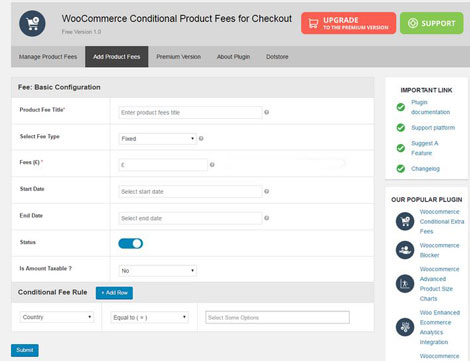470x361 pixels.
Task: Open the Equal to operator dropdown
Action: (x=149, y=317)
